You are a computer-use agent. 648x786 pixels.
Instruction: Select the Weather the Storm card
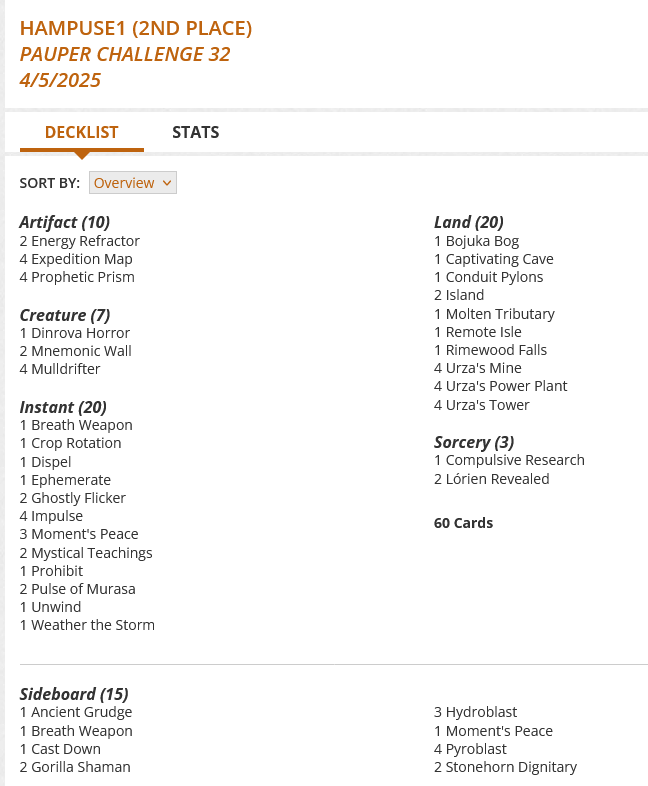pos(92,625)
